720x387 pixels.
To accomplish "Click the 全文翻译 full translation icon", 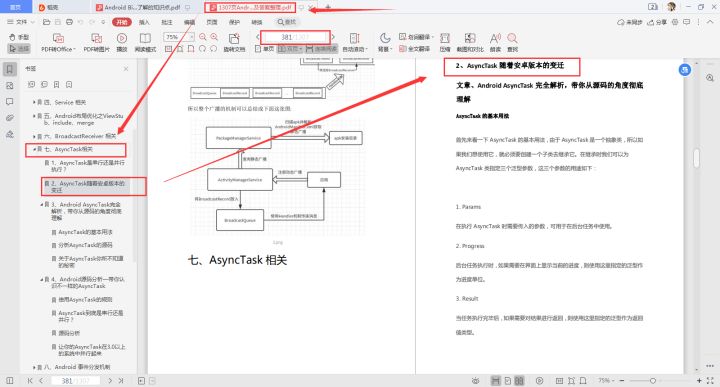I will coord(415,49).
